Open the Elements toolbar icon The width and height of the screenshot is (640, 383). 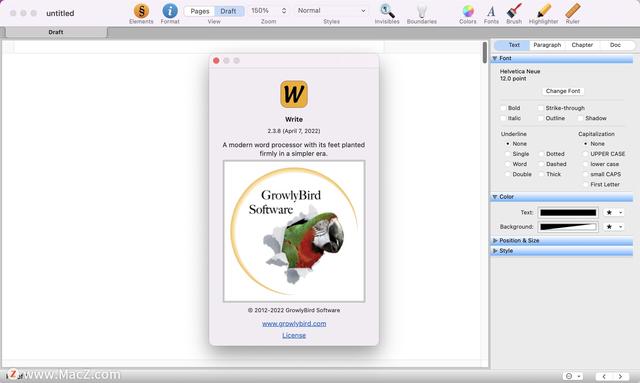click(x=141, y=11)
